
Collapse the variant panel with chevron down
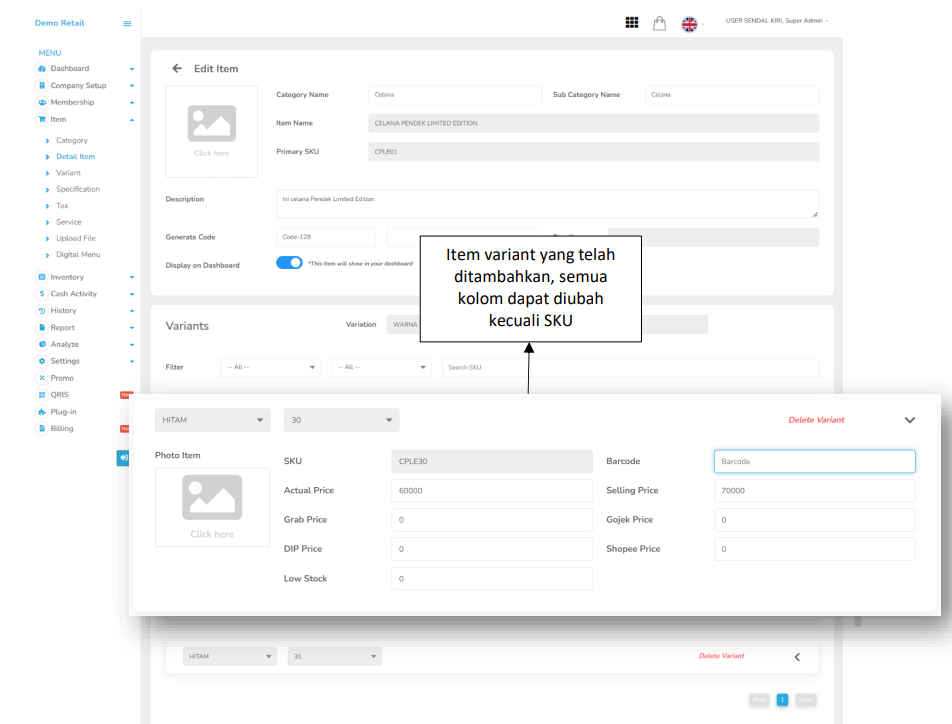point(909,420)
